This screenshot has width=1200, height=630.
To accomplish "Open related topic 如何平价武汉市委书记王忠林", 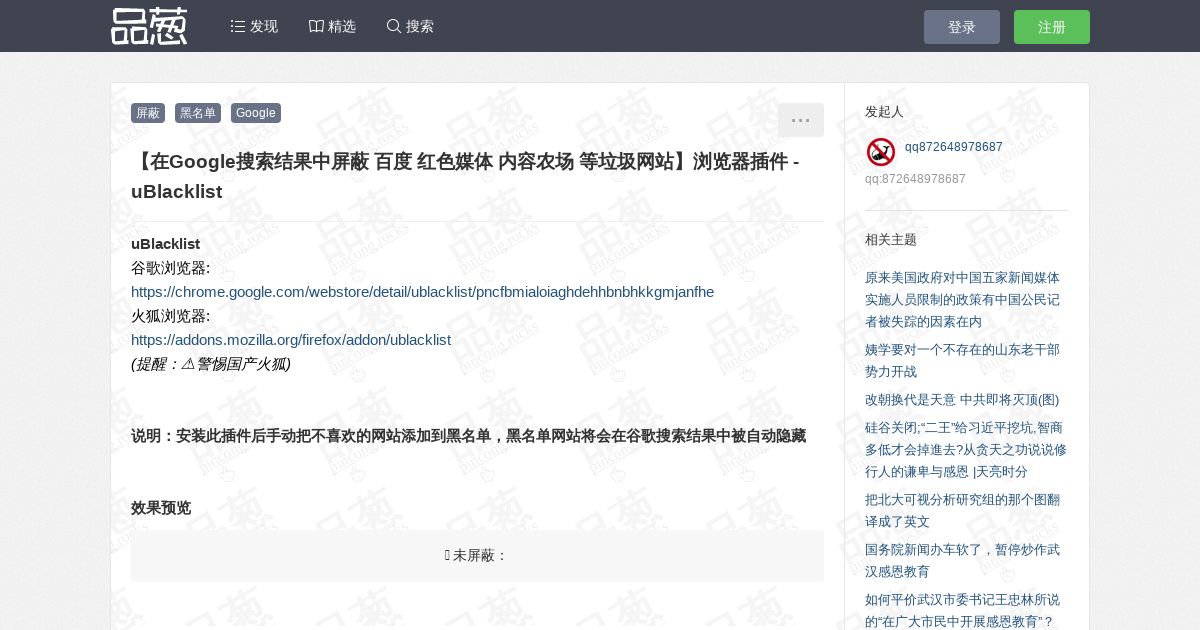I will pos(963,610).
